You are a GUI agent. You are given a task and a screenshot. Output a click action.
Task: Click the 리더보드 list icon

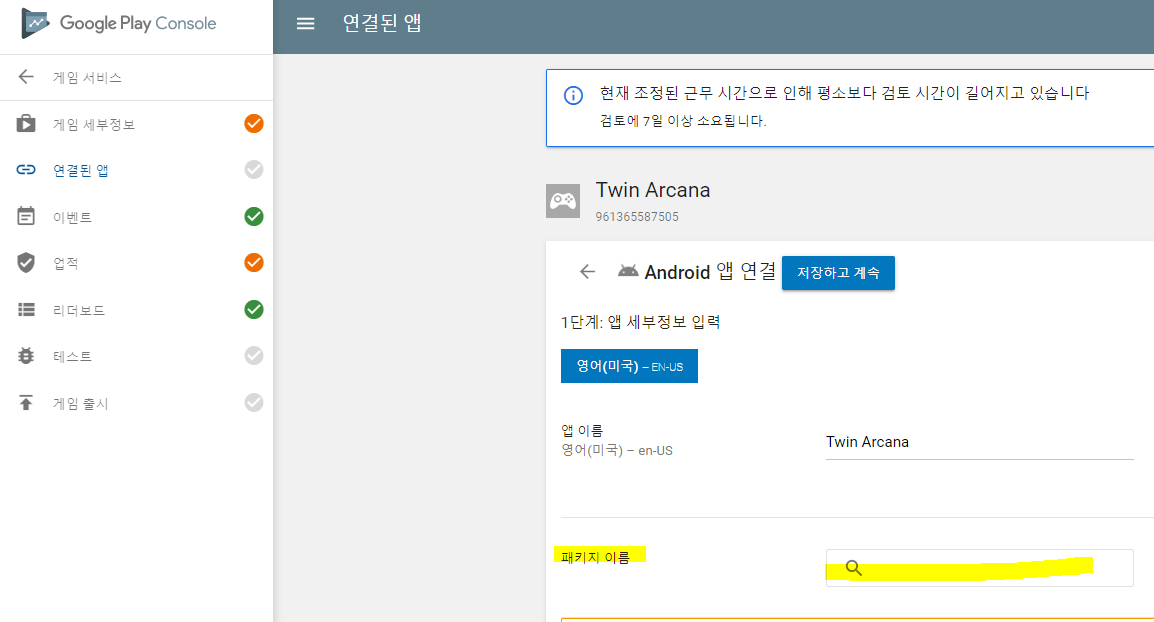tap(26, 310)
